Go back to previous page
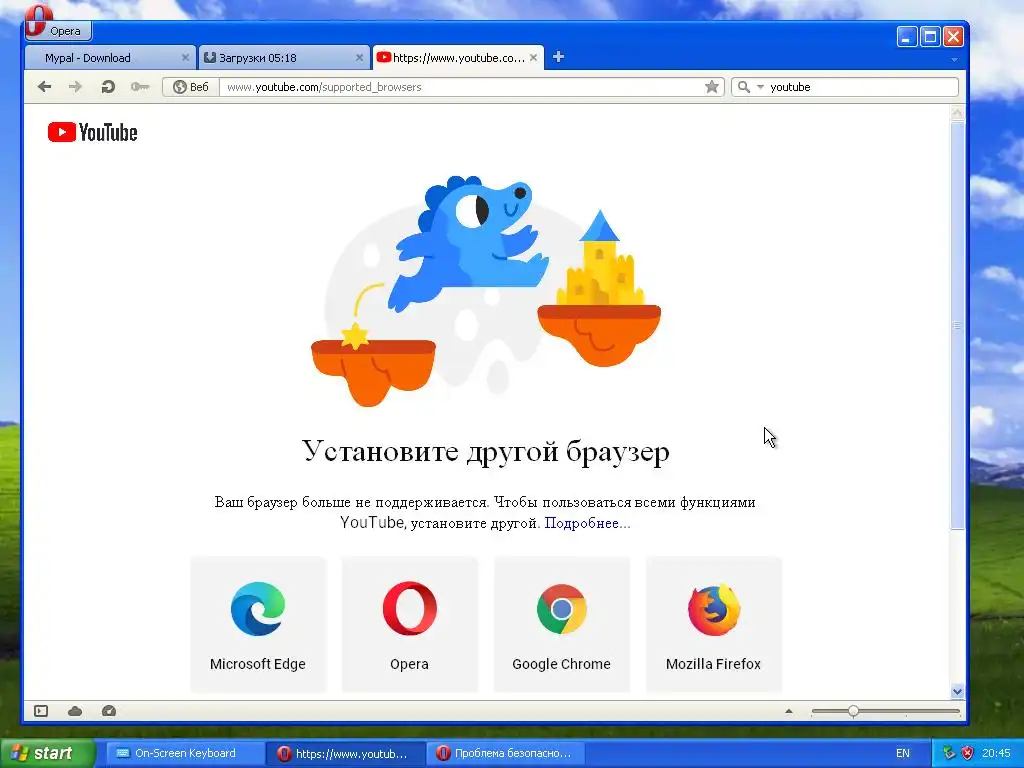This screenshot has width=1024, height=768. coord(44,87)
